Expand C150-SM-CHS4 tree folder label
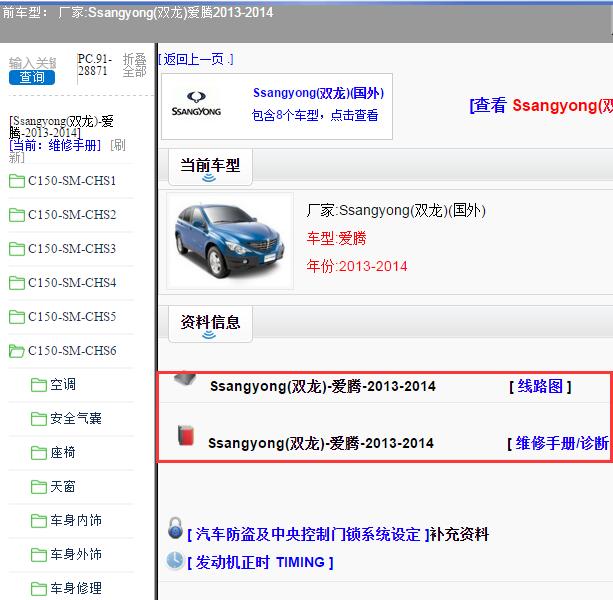The image size is (613, 600). coord(72,283)
